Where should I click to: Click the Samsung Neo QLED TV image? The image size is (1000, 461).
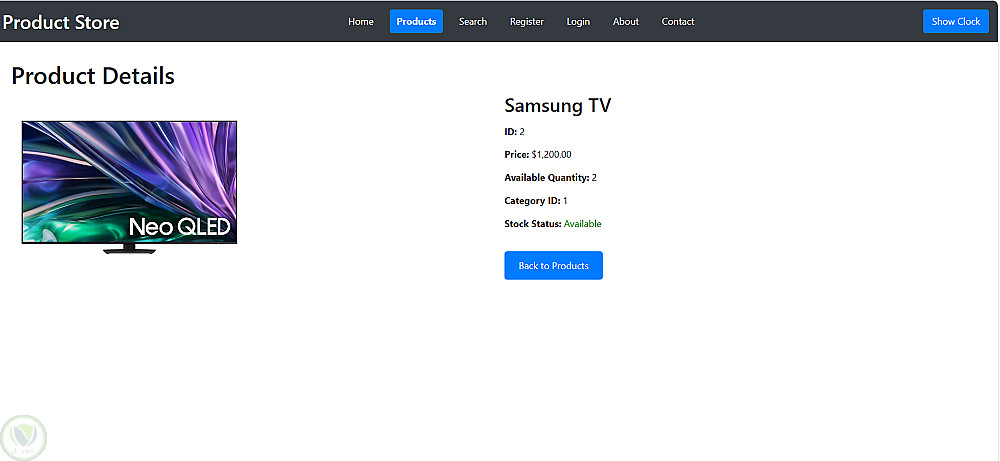[x=129, y=187]
